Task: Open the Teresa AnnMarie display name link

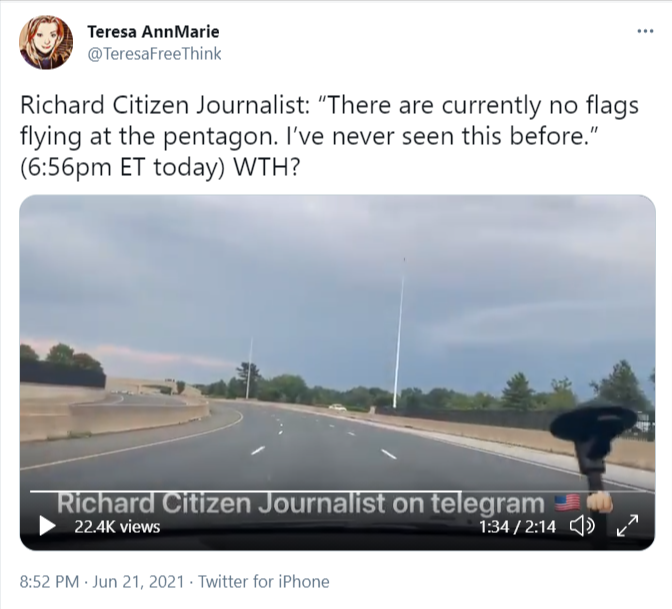Action: [153, 32]
